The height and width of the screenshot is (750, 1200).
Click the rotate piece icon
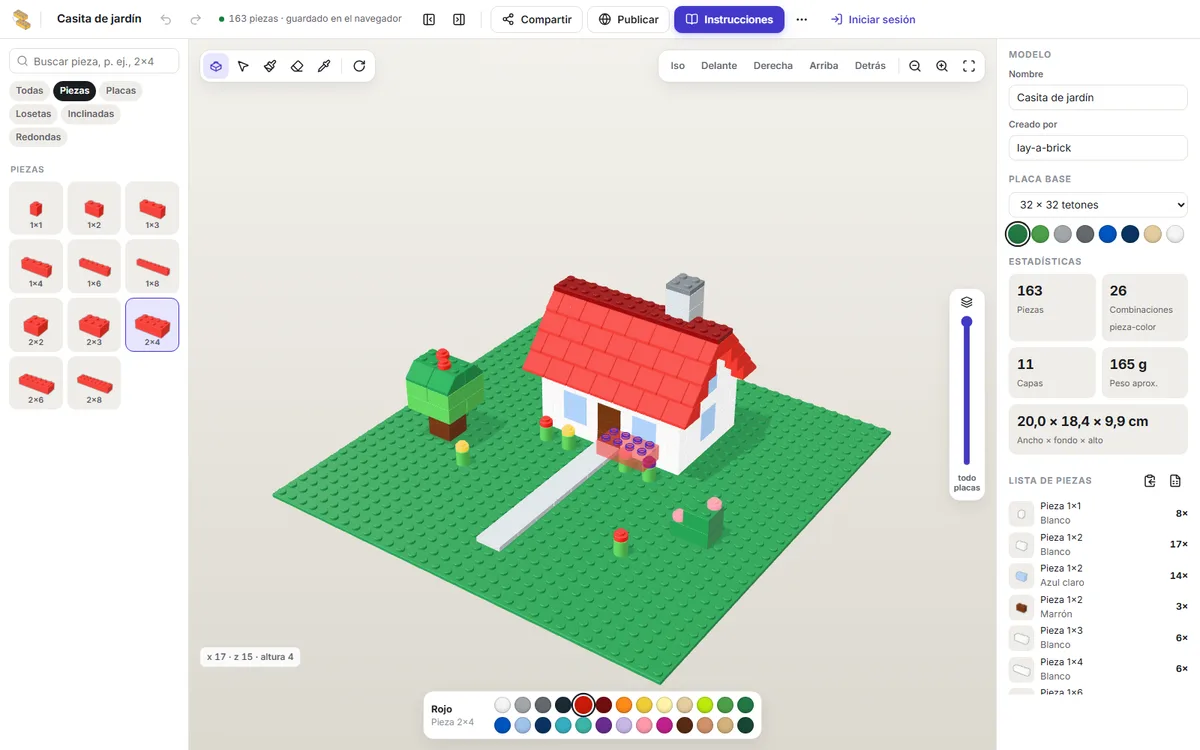pyautogui.click(x=359, y=66)
